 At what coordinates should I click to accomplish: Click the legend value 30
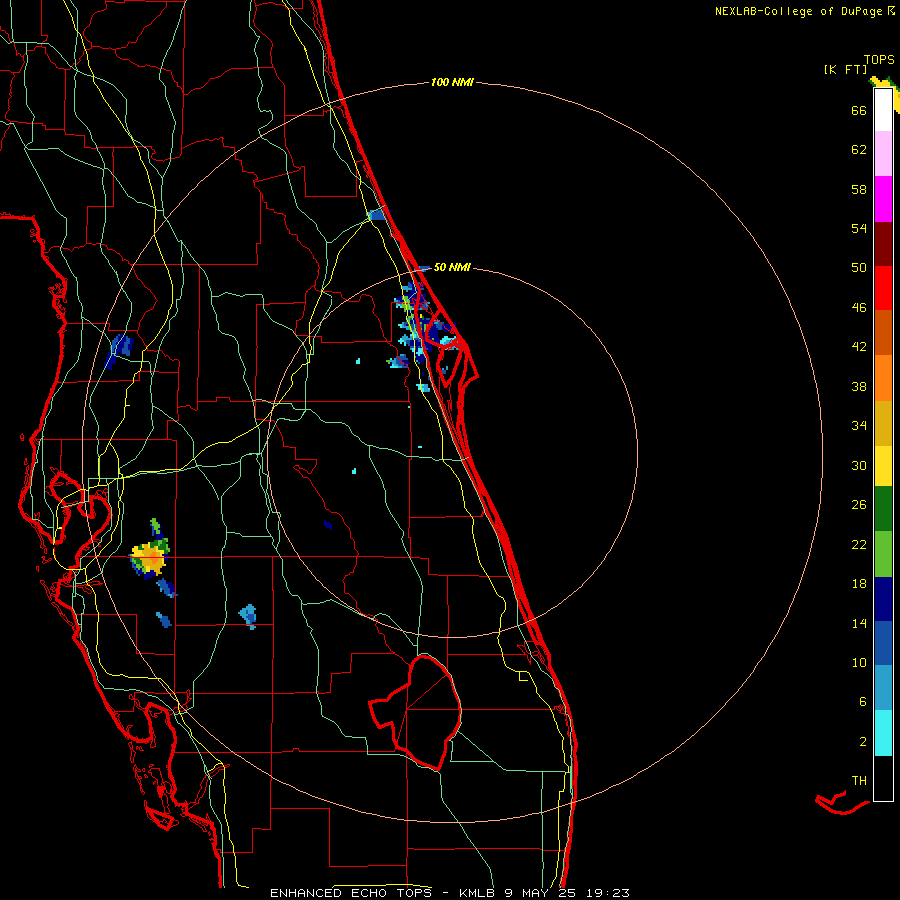click(x=859, y=465)
